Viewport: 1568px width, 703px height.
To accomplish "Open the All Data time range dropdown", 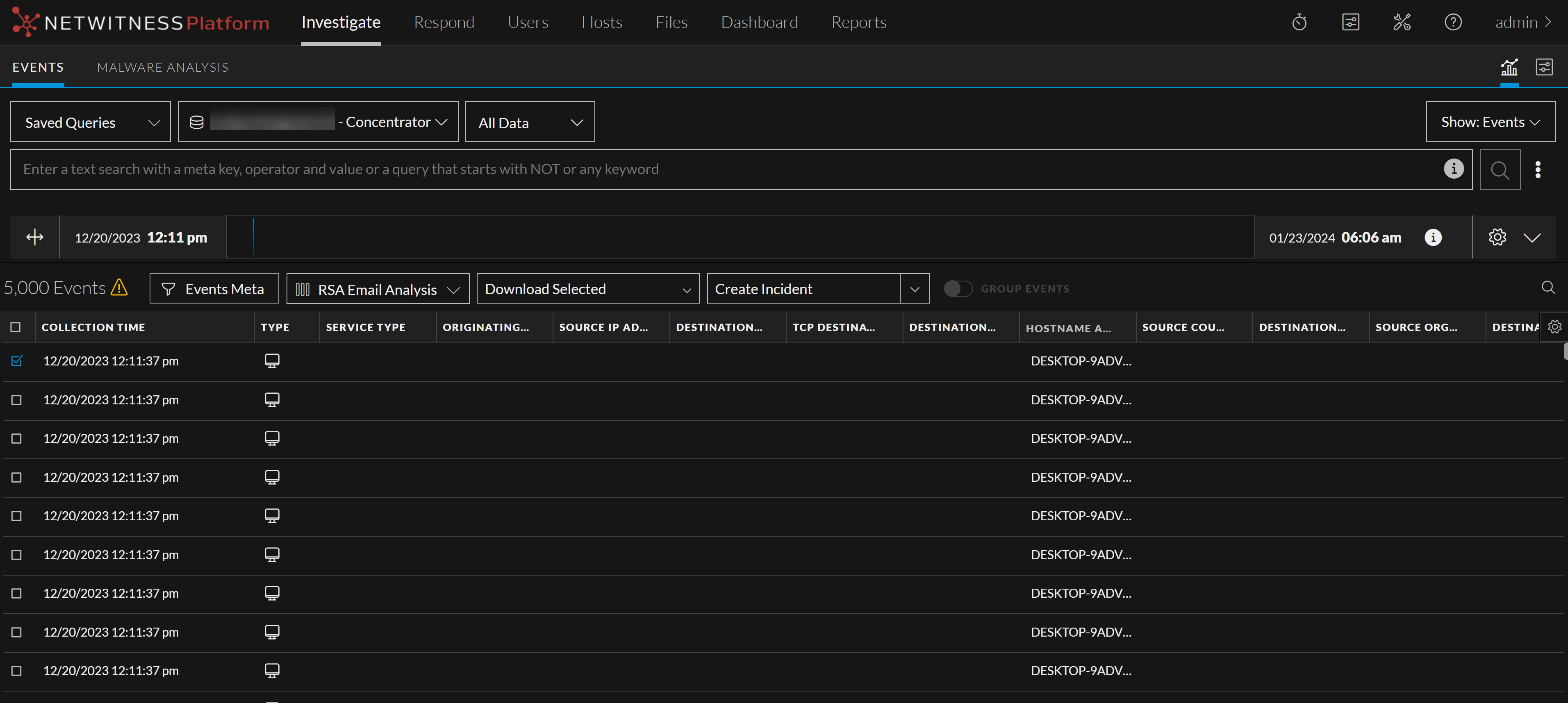I will (x=530, y=122).
